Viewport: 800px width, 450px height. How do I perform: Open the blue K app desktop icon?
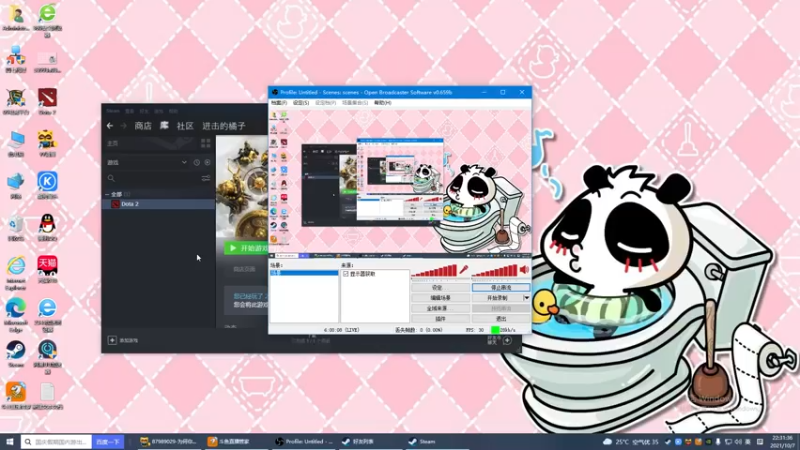[47, 185]
